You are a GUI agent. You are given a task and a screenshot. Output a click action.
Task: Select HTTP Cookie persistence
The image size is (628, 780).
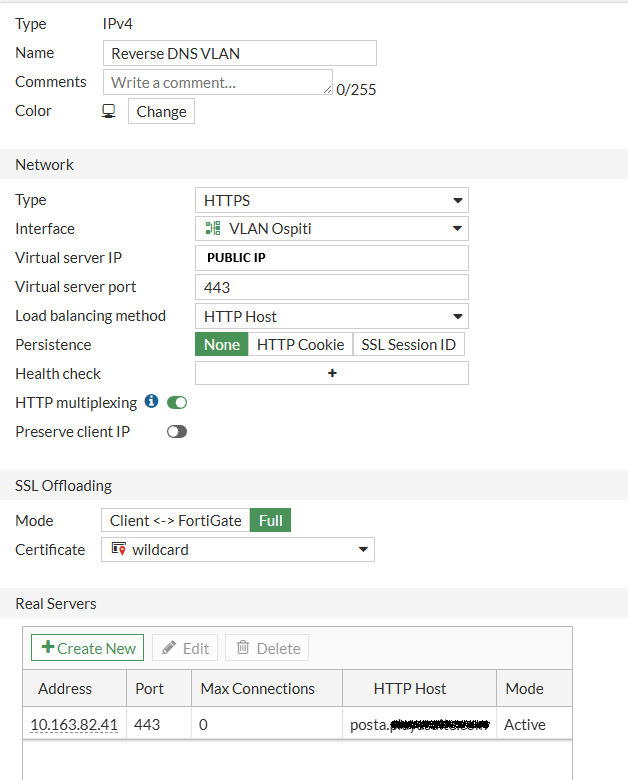click(x=300, y=345)
